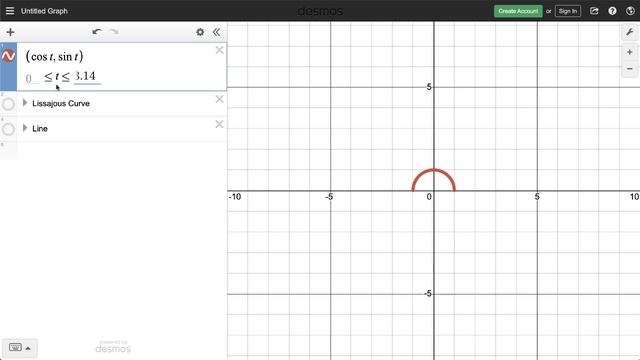Undo the last action

coord(96,31)
